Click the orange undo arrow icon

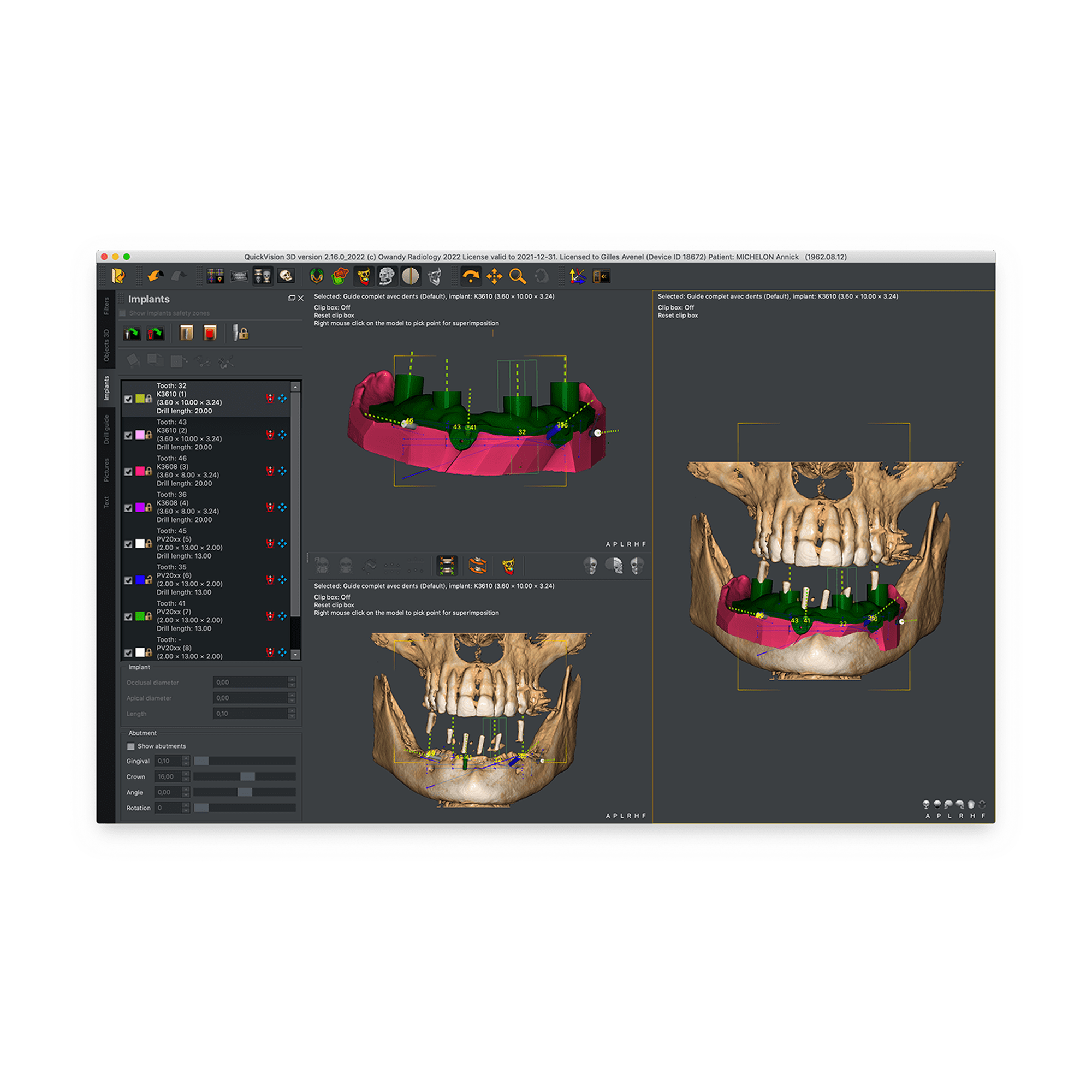155,276
